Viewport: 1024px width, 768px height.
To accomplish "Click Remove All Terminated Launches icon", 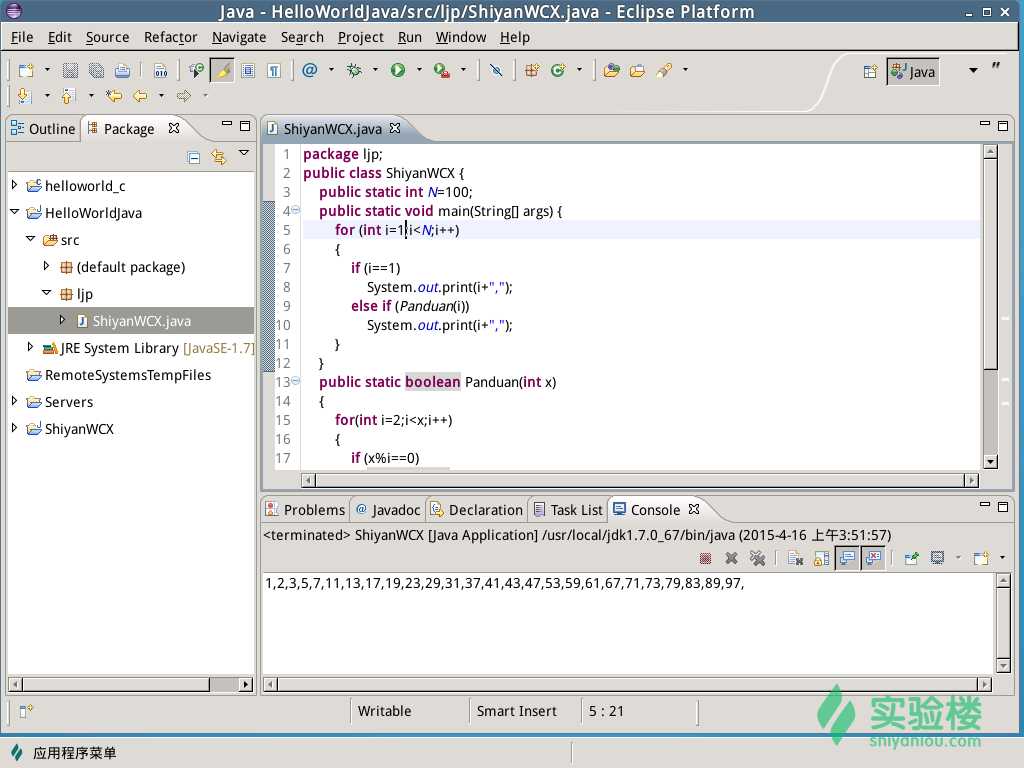I will (x=758, y=558).
